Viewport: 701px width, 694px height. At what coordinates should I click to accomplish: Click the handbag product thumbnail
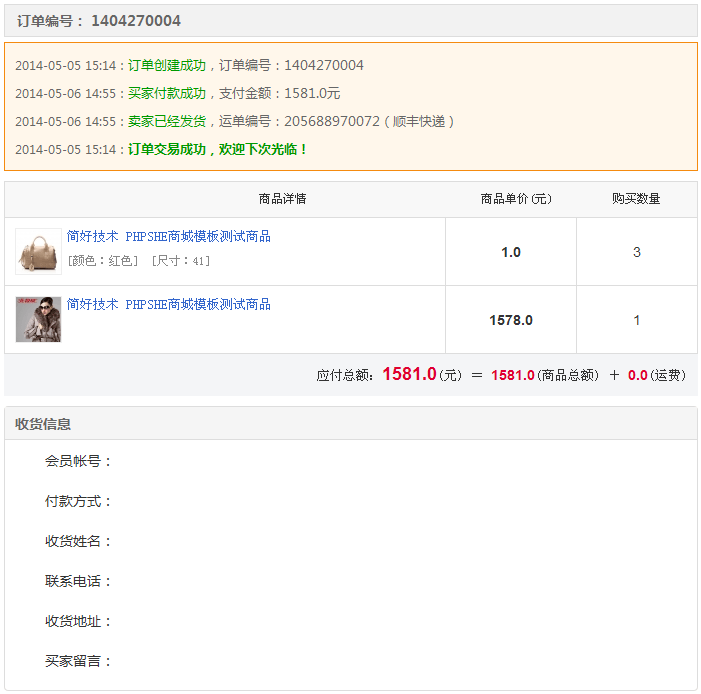click(38, 251)
